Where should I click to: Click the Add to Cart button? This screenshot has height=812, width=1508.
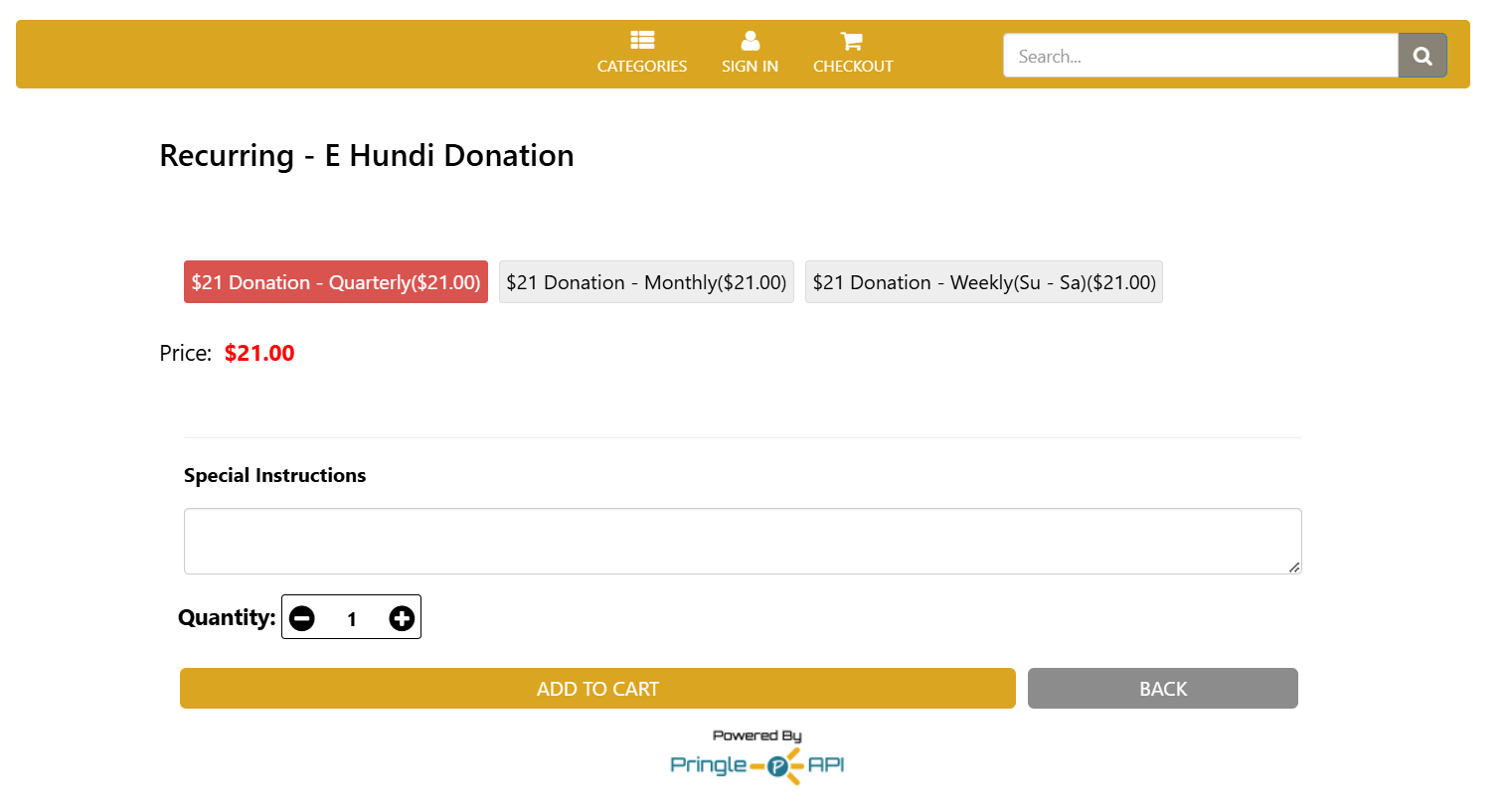coord(597,689)
